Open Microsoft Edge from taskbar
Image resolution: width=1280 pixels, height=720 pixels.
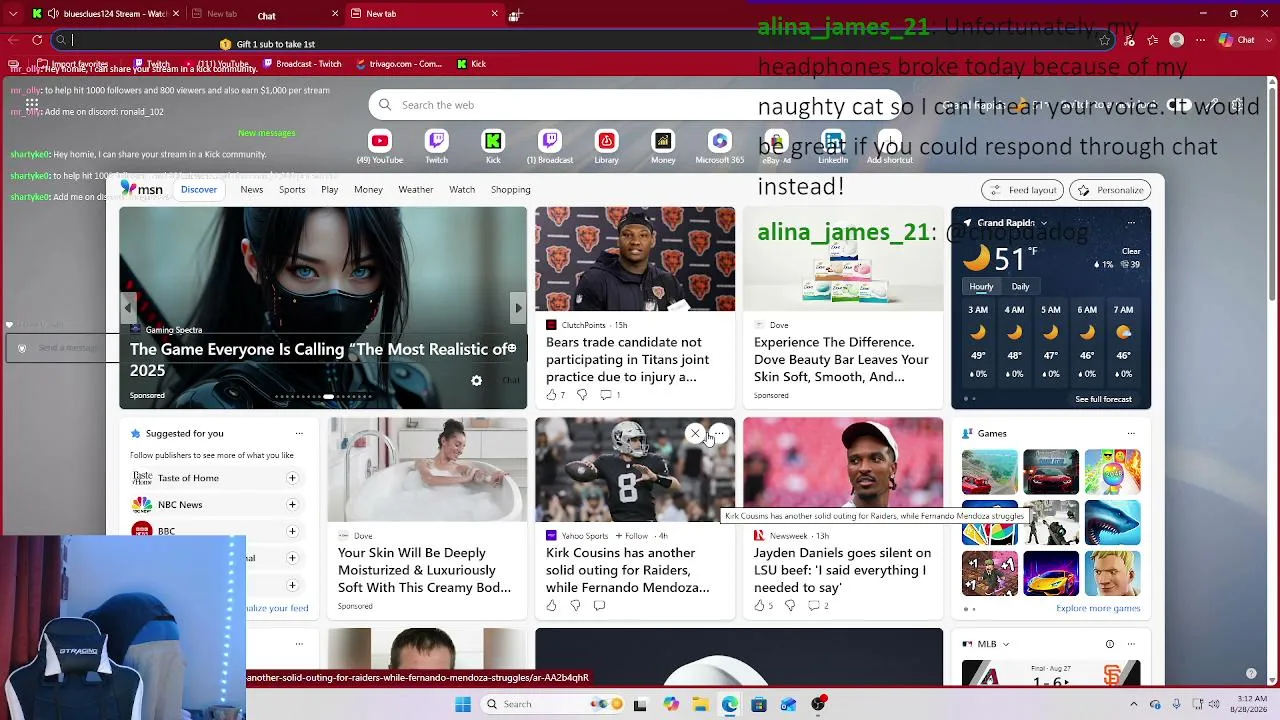click(730, 704)
